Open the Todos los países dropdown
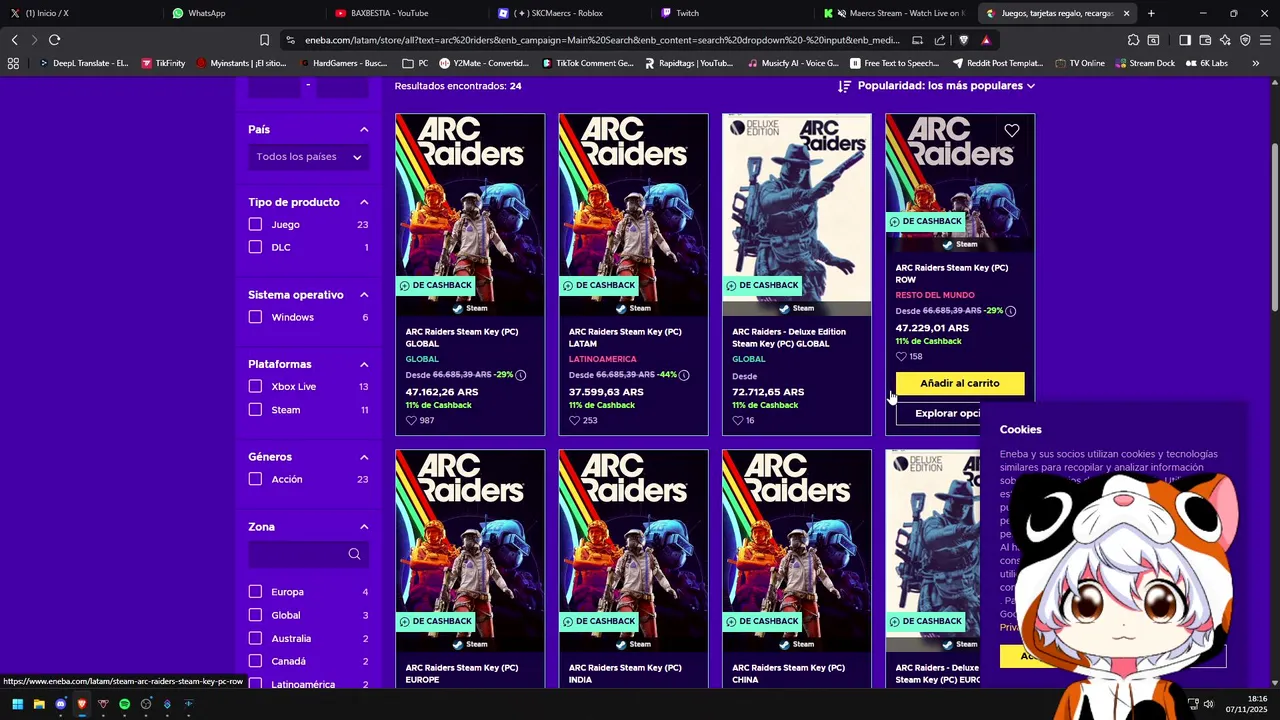 point(308,157)
